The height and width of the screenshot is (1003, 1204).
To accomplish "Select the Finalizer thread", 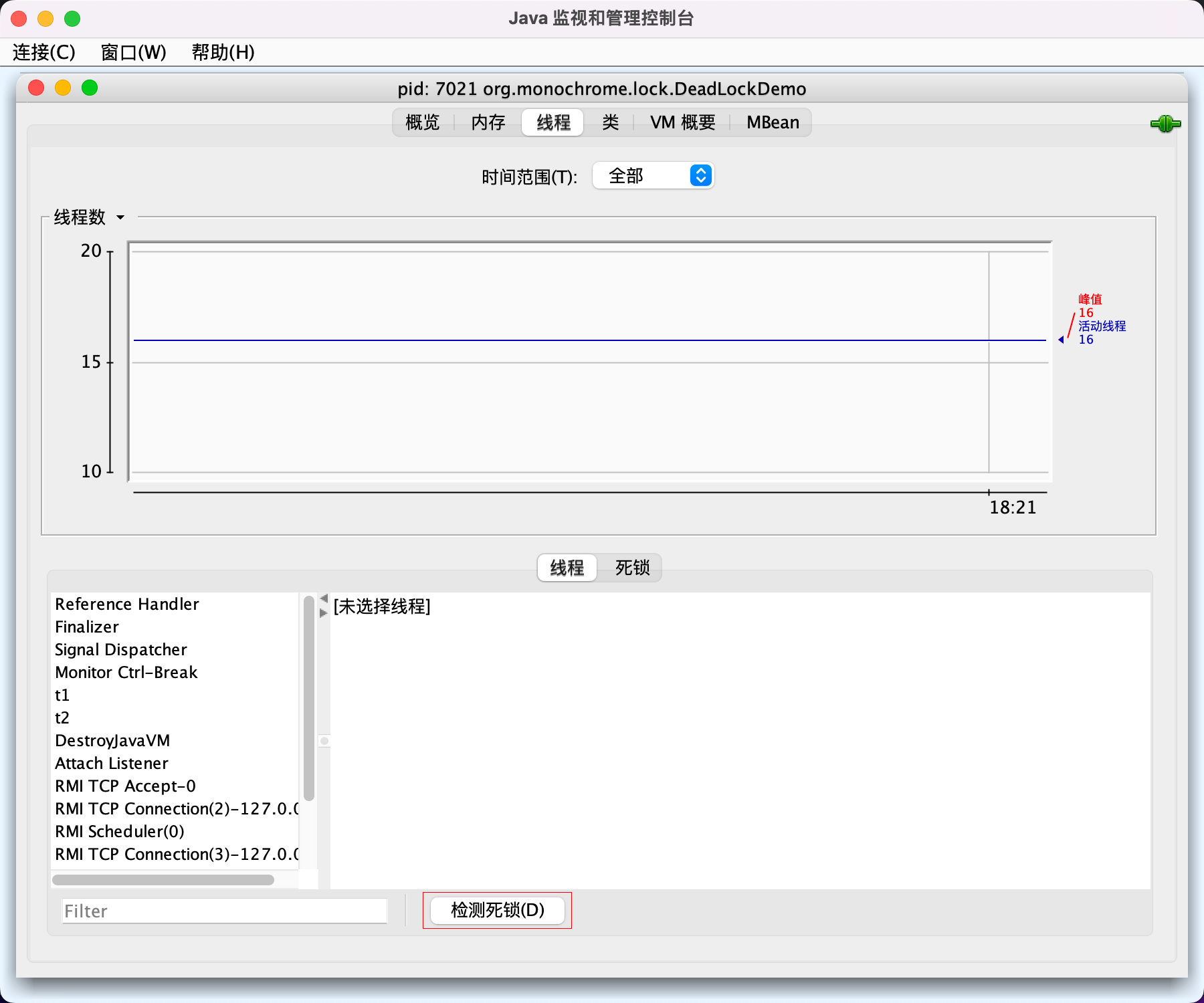I will (x=175, y=627).
